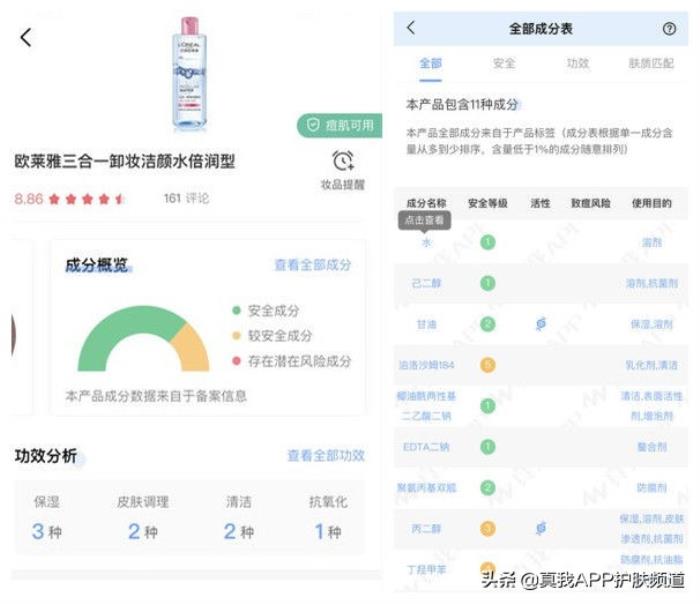Select the 全部 tab
The height and width of the screenshot is (604, 700).
tap(430, 64)
